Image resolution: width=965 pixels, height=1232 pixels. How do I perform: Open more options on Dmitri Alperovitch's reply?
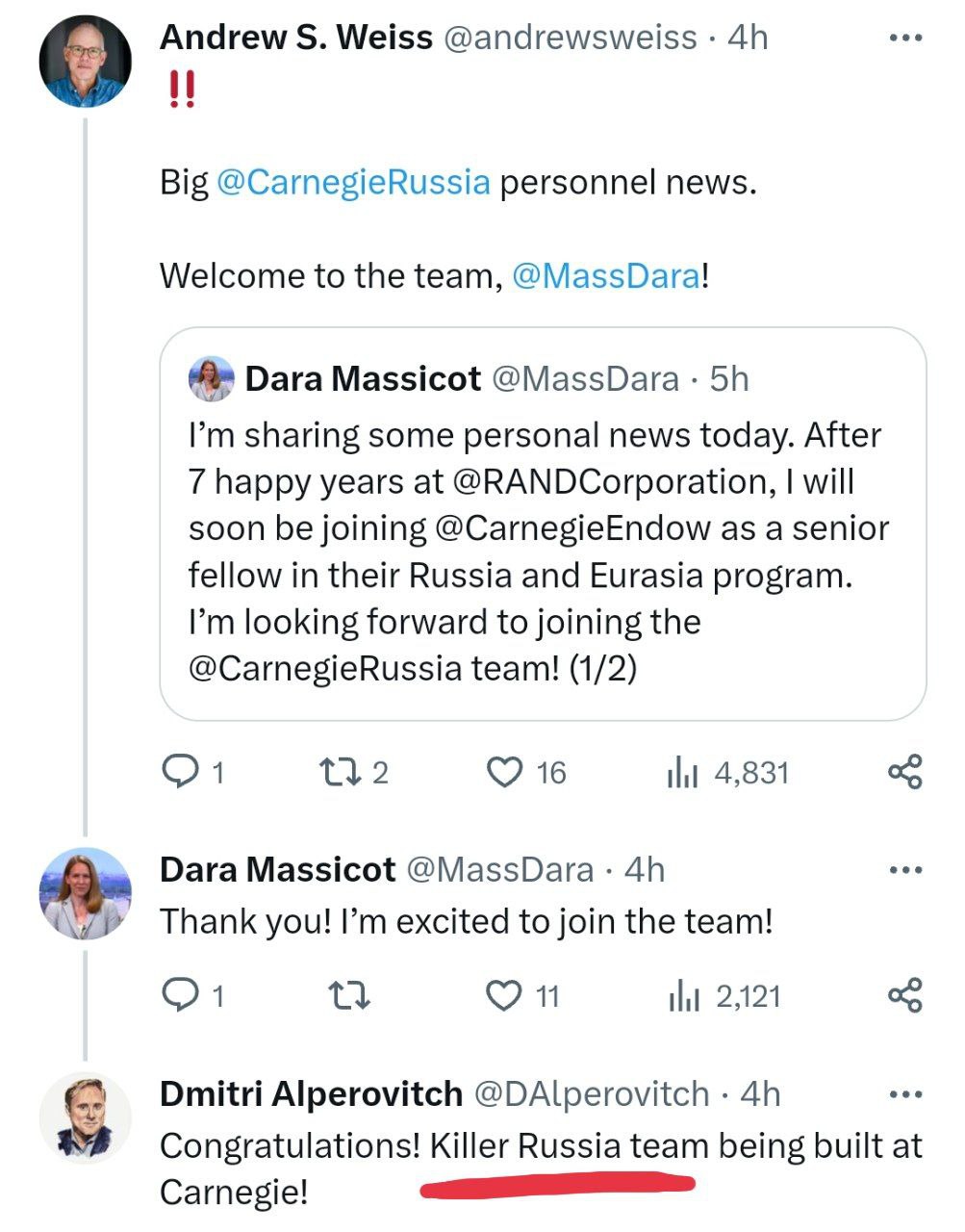pos(904,1094)
